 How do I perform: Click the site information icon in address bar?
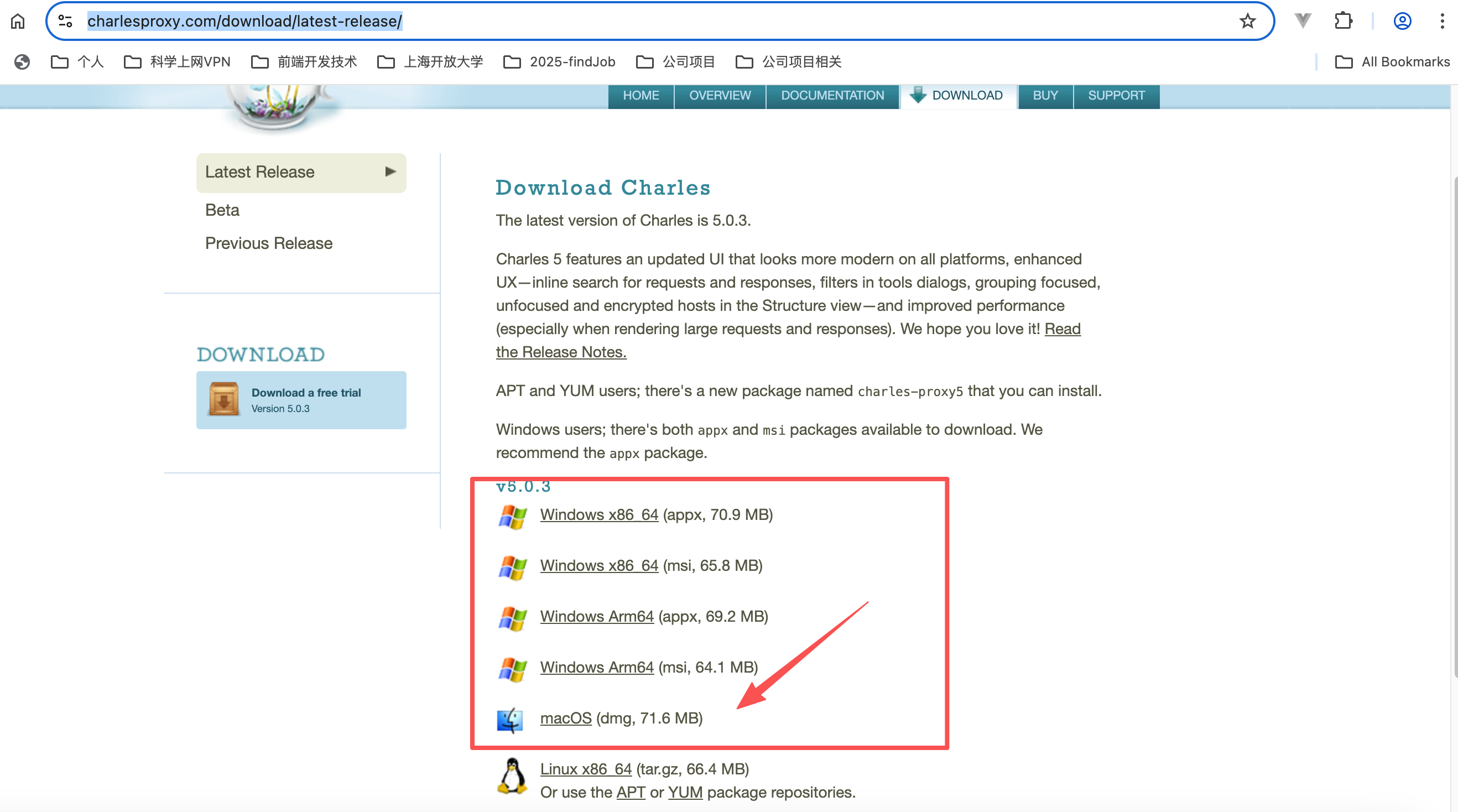pos(66,22)
